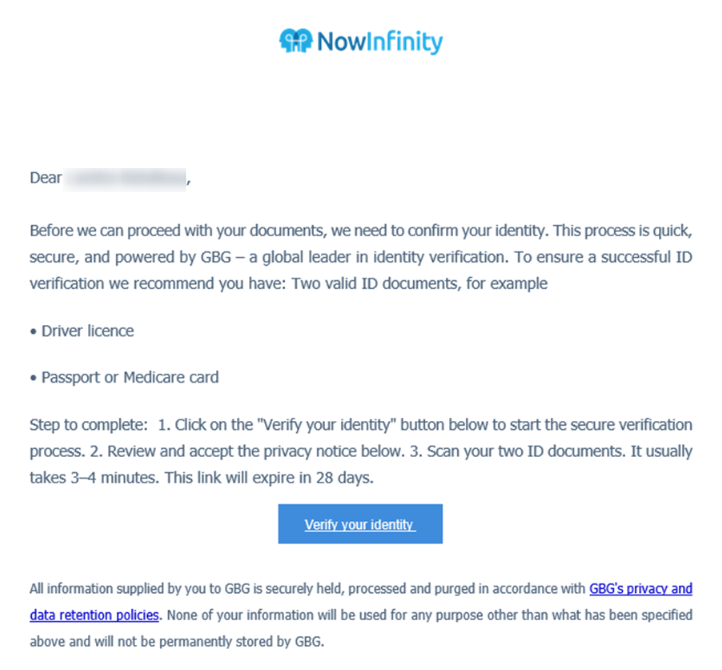Click the blue Verify your identity button
The height and width of the screenshot is (670, 722).
[360, 524]
